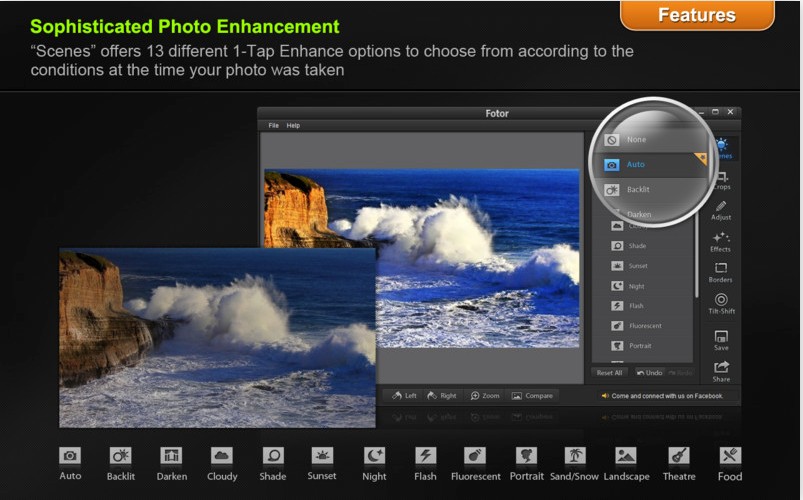The width and height of the screenshot is (803, 500).
Task: Open the Tilt-Shift tool
Action: [x=721, y=303]
